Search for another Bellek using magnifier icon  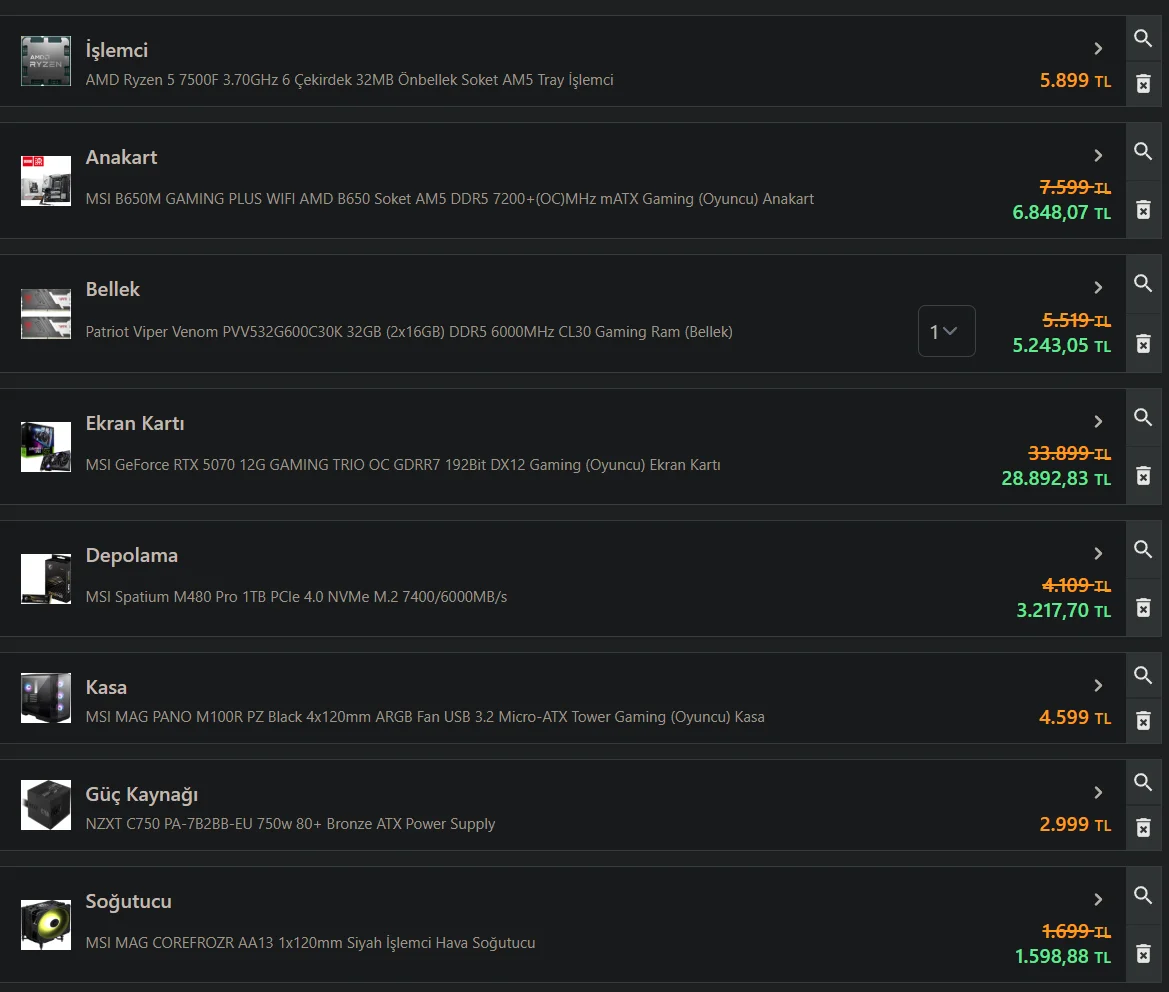click(x=1143, y=283)
